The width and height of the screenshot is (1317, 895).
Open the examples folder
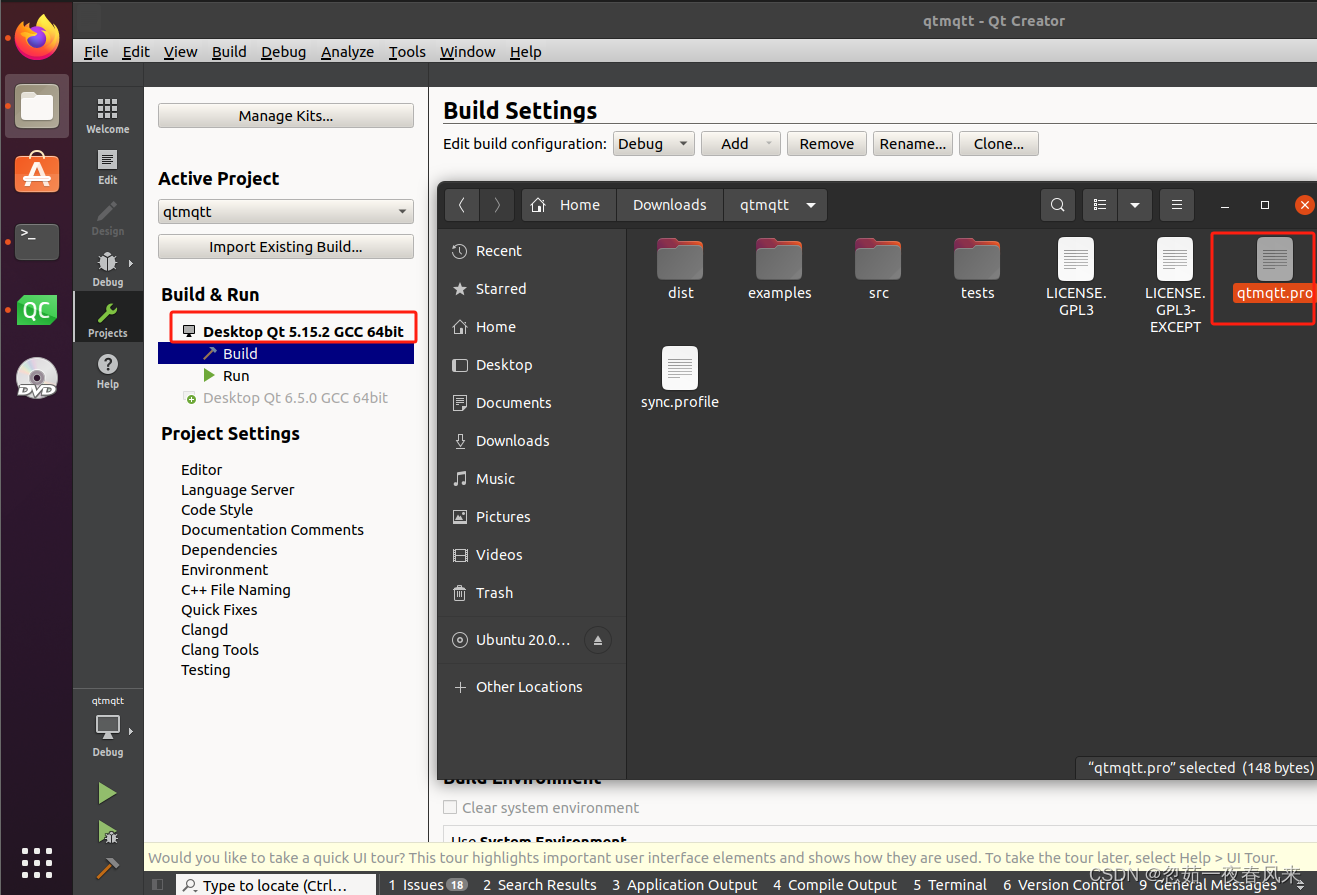(x=780, y=269)
